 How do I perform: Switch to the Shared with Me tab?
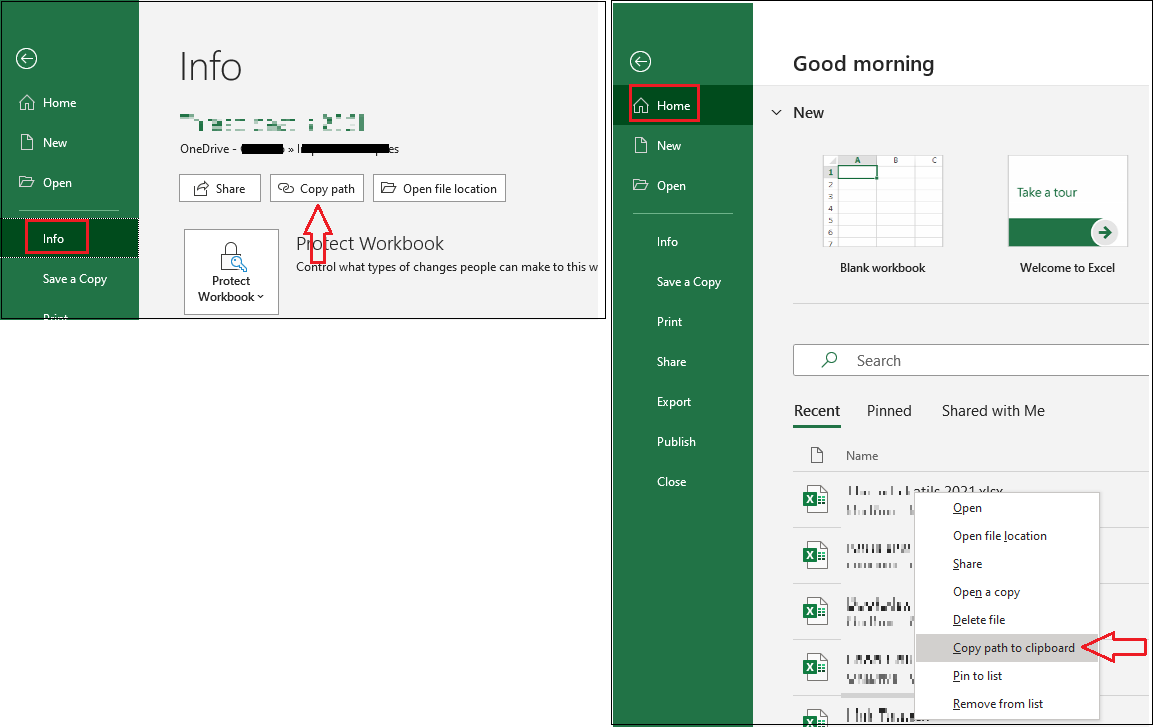coord(993,411)
